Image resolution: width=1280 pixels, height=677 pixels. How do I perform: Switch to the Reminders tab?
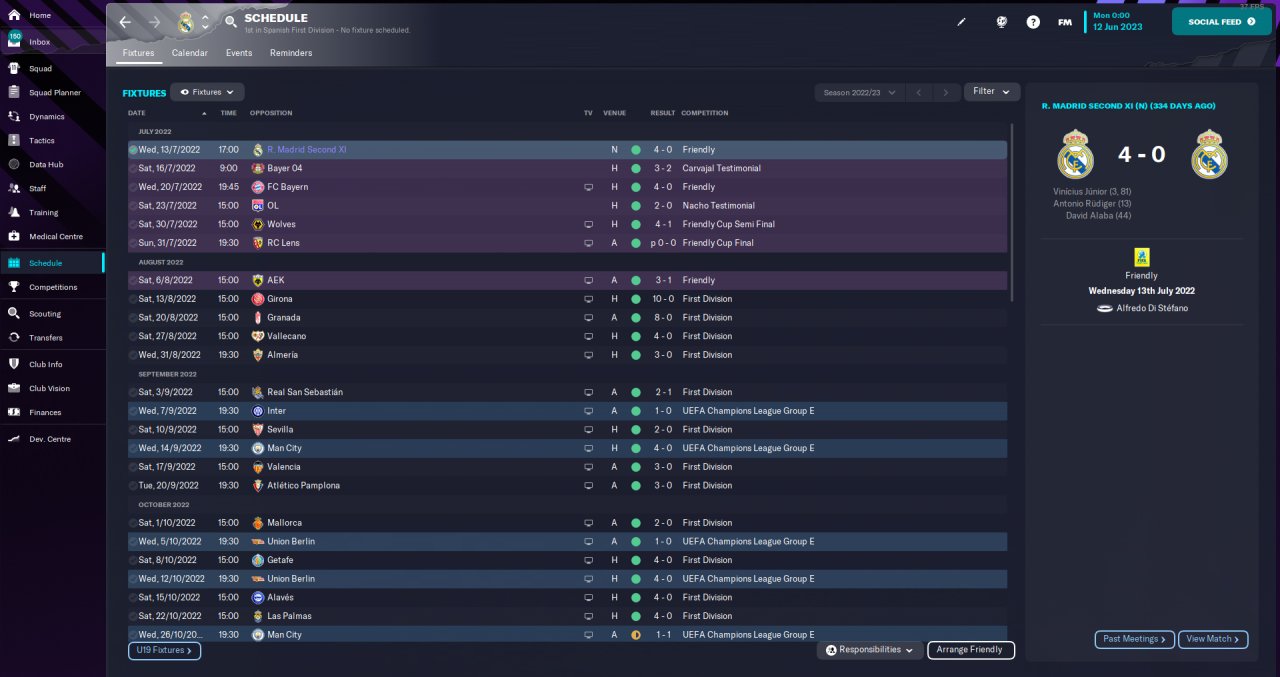291,53
